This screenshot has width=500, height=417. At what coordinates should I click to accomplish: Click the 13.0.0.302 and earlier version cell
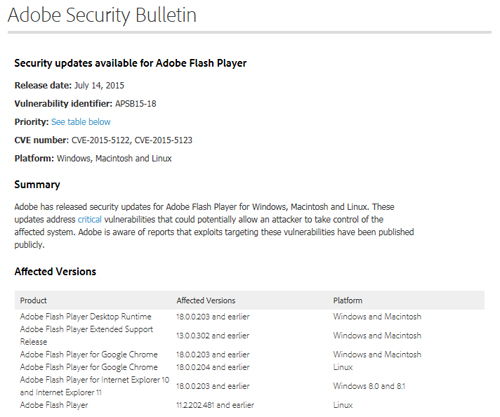point(213,336)
